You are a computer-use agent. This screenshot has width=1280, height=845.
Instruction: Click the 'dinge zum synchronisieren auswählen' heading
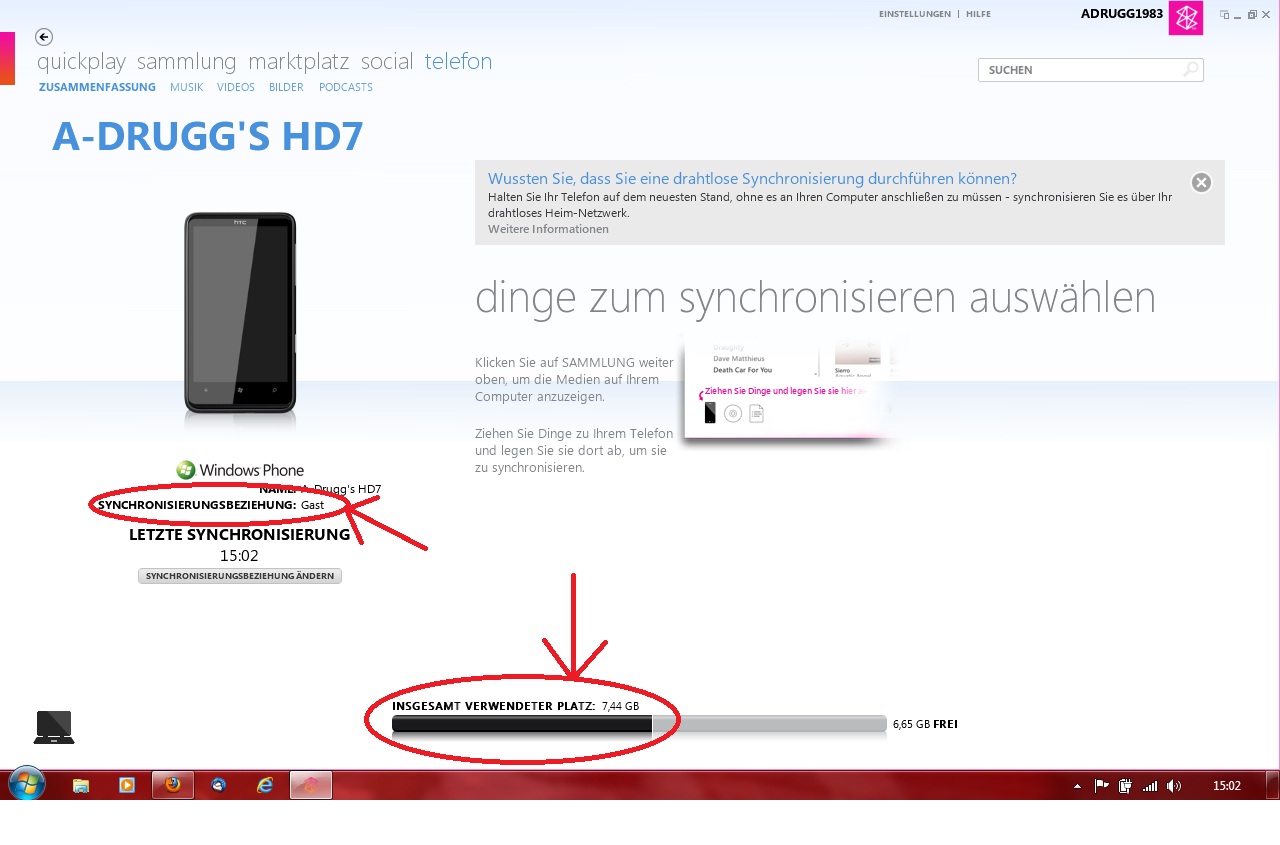click(x=815, y=298)
